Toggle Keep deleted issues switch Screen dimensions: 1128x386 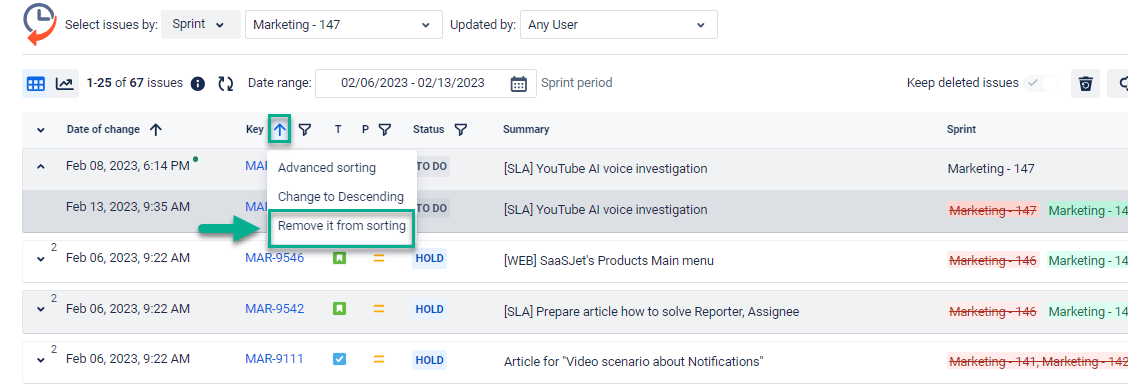tap(1042, 83)
